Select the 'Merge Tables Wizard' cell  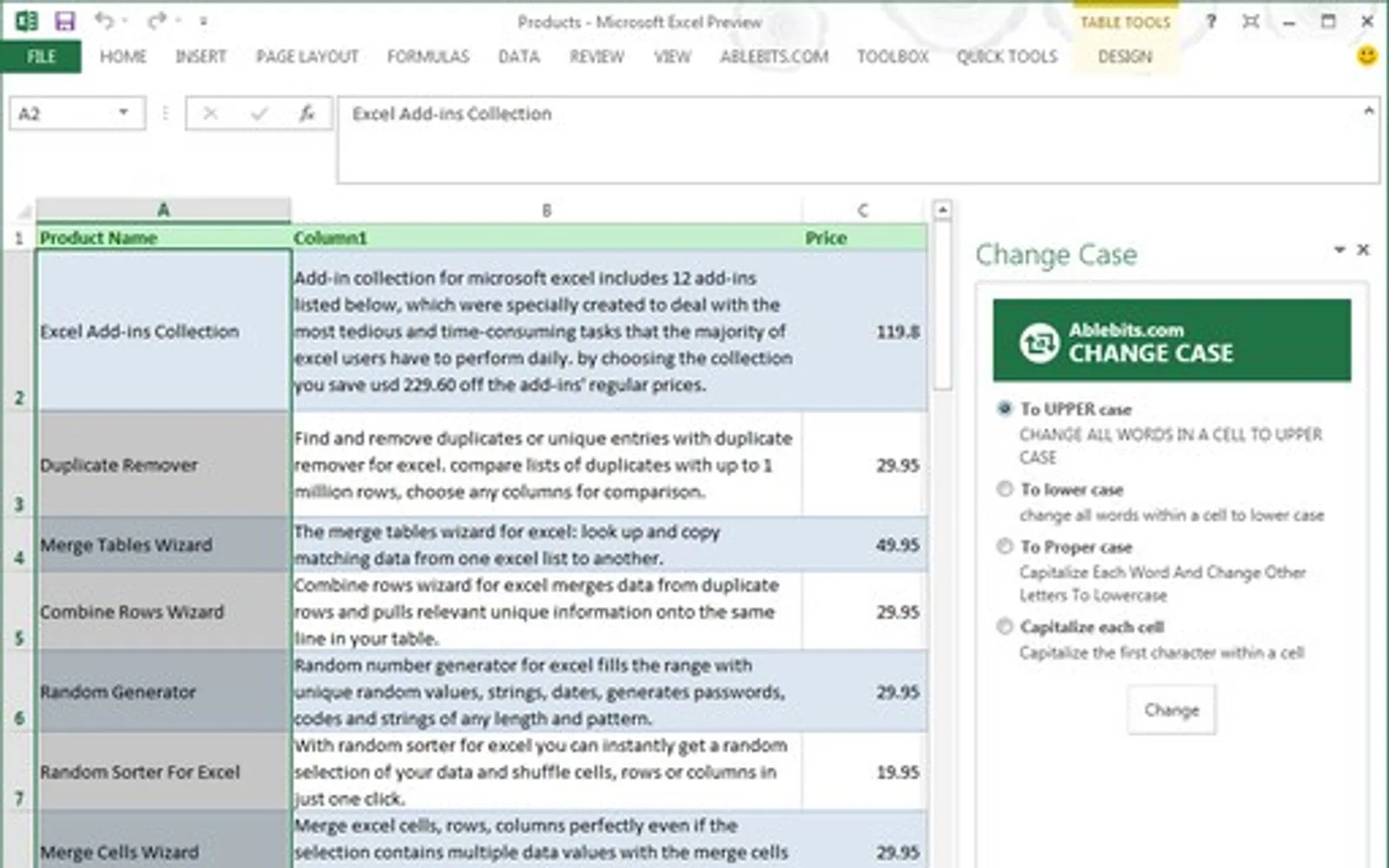[x=163, y=544]
